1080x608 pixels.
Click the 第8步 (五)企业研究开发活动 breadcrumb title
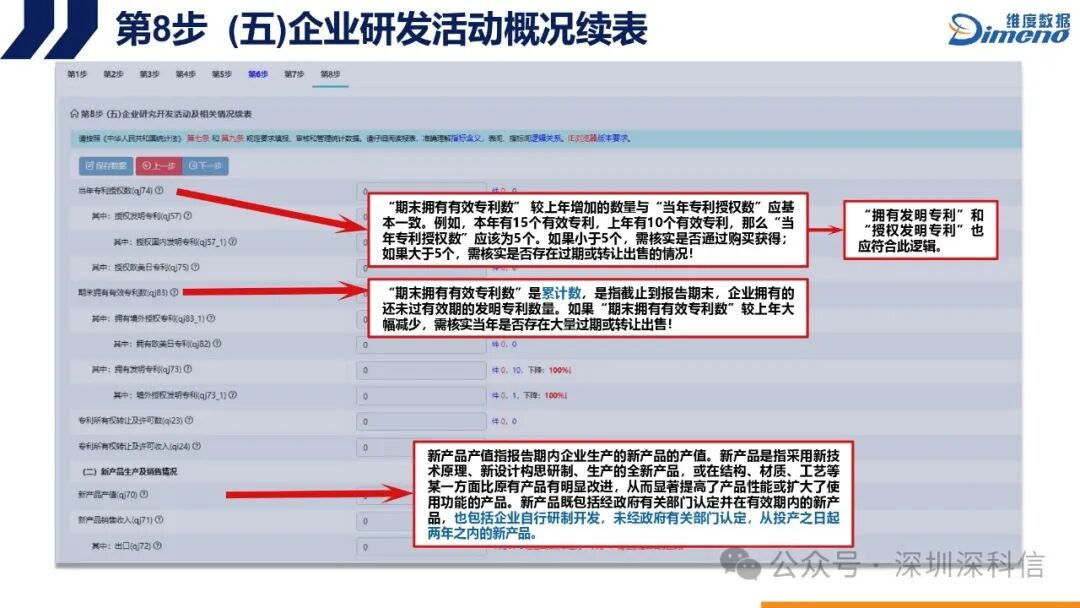166,114
